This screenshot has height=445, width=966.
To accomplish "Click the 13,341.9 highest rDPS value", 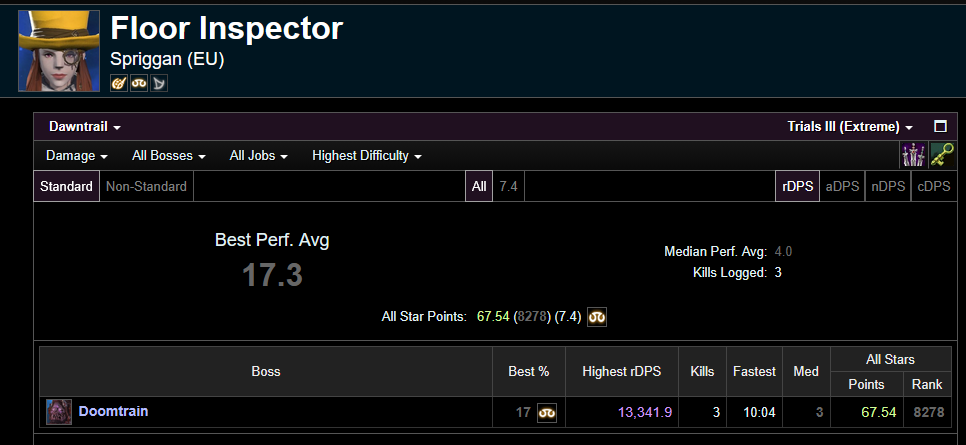I will point(644,412).
